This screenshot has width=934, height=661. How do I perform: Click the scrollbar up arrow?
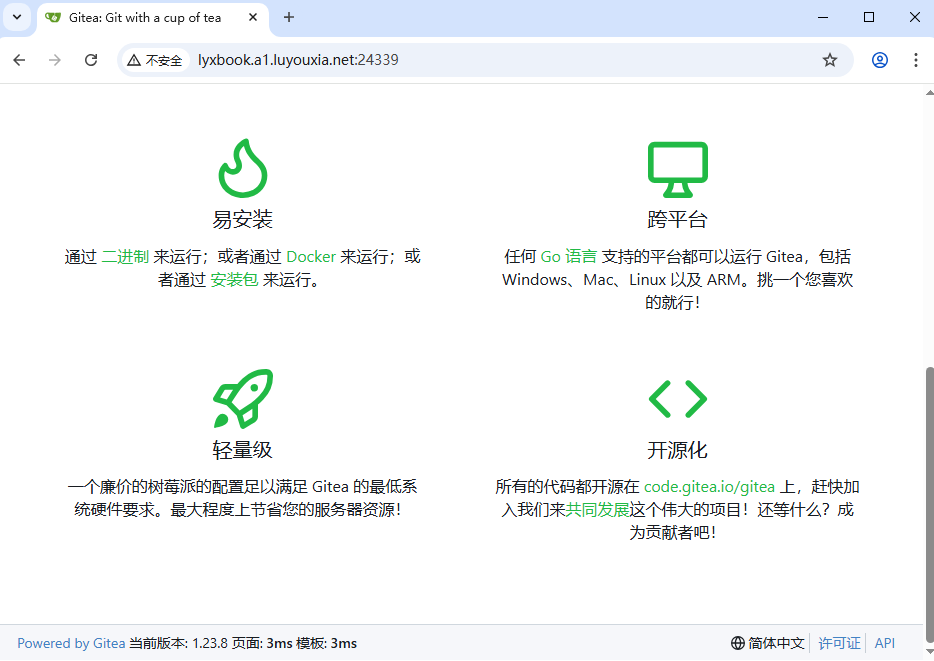929,92
